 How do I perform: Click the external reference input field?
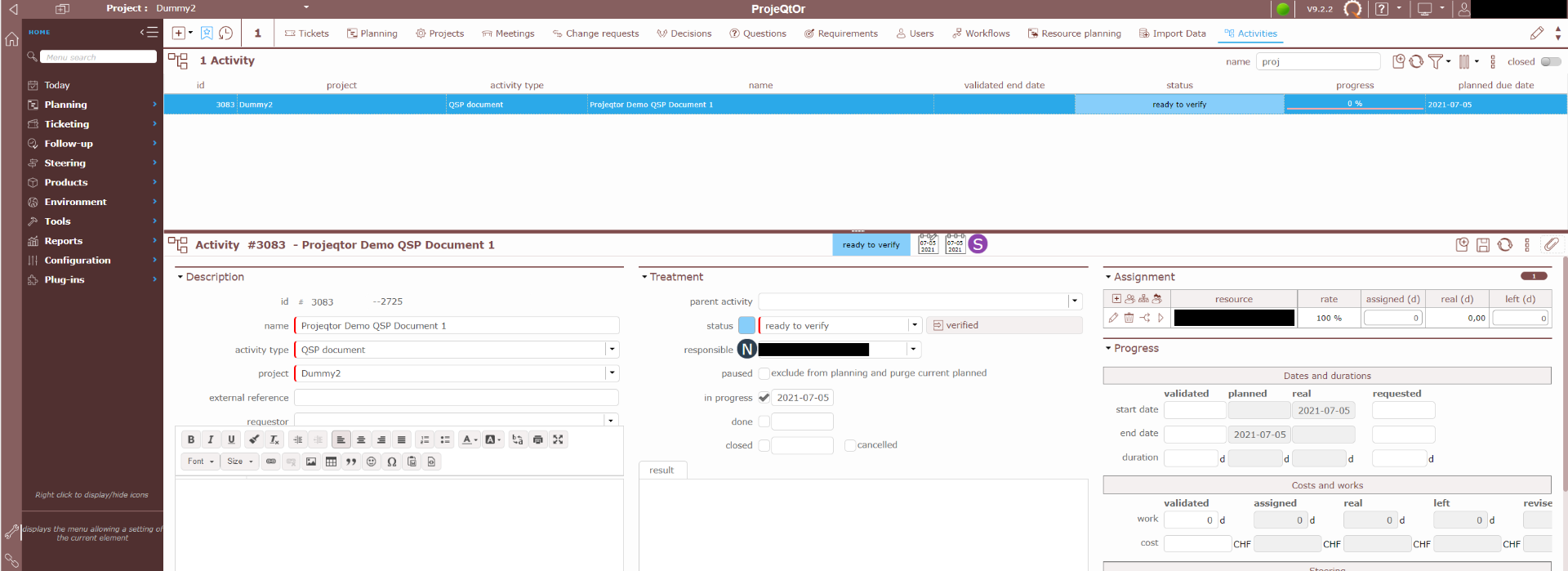[x=456, y=398]
